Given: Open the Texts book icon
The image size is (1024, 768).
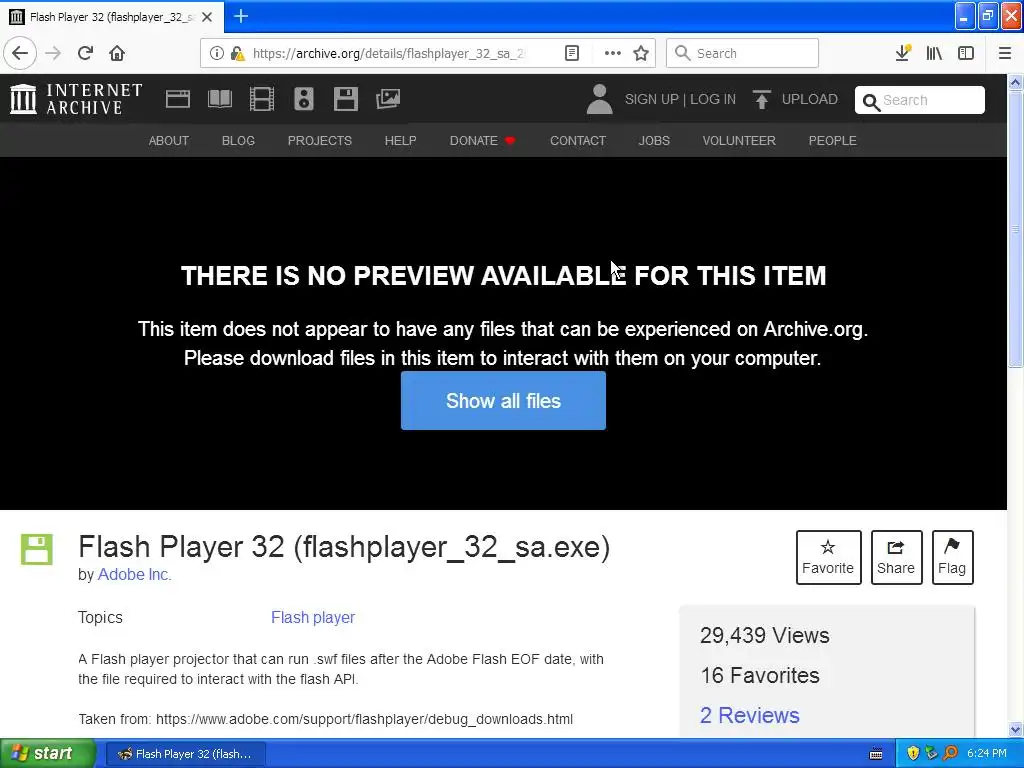Looking at the screenshot, I should (x=220, y=99).
